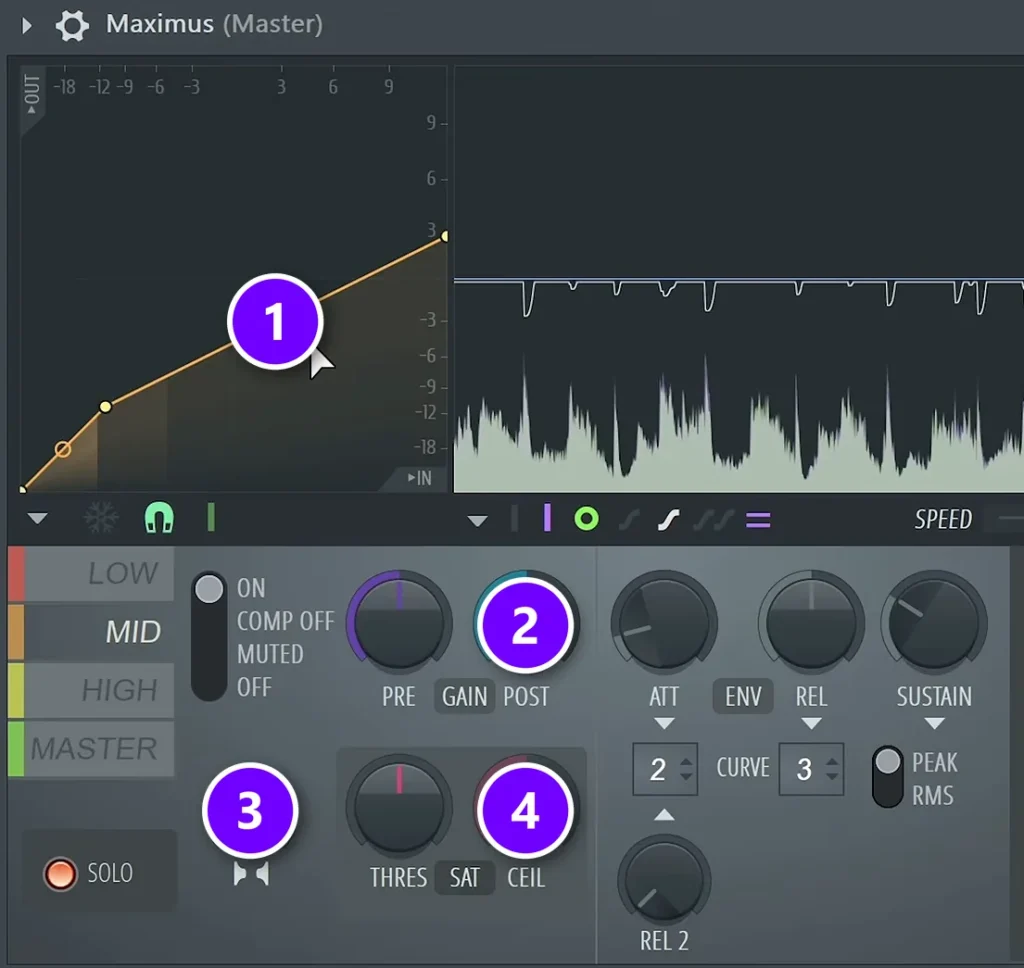Select the HIGH band tab
Viewport: 1024px width, 968px height.
click(91, 690)
